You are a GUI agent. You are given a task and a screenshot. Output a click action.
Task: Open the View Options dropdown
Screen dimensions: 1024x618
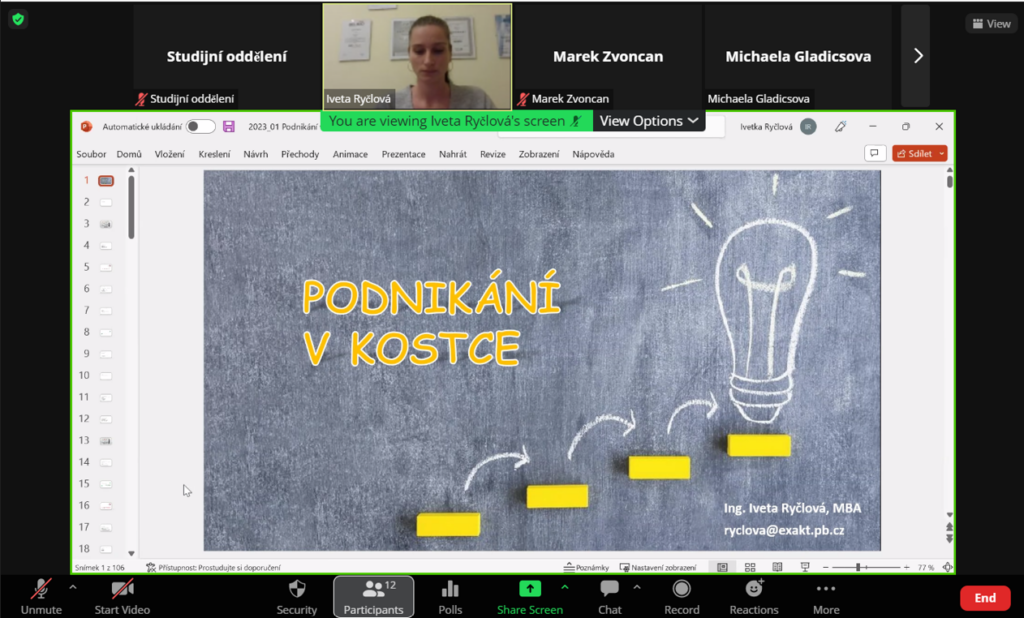coord(649,121)
